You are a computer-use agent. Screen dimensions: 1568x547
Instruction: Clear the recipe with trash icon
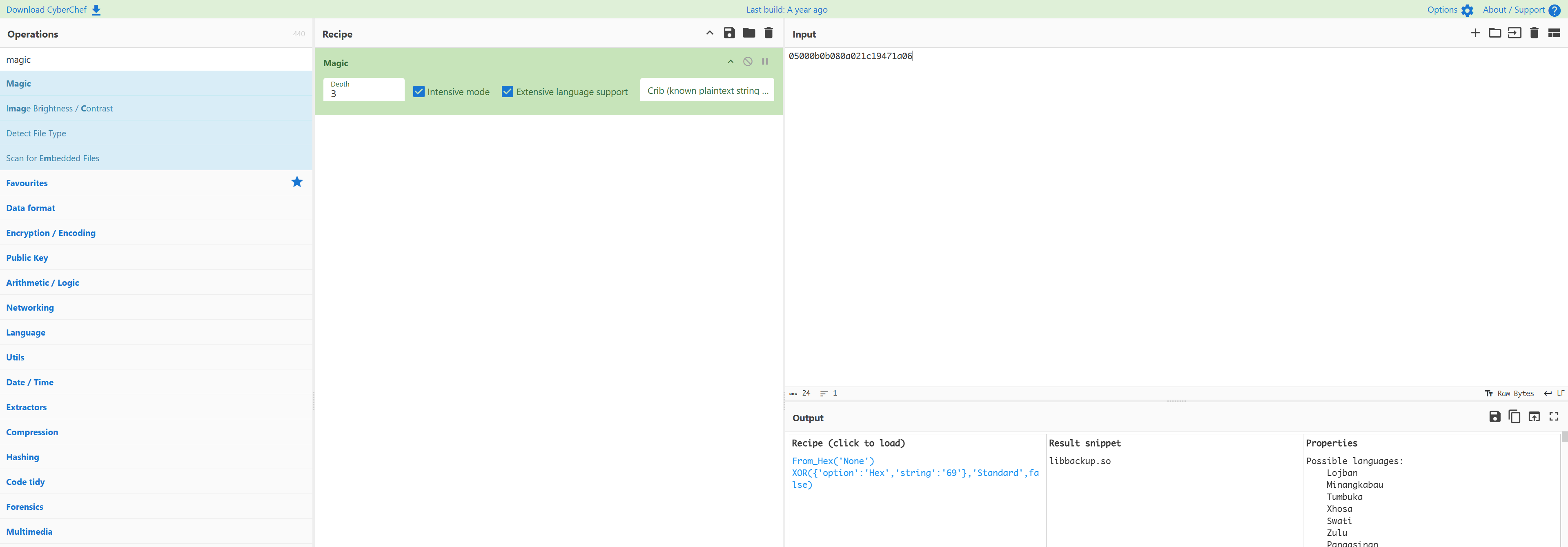(x=768, y=33)
